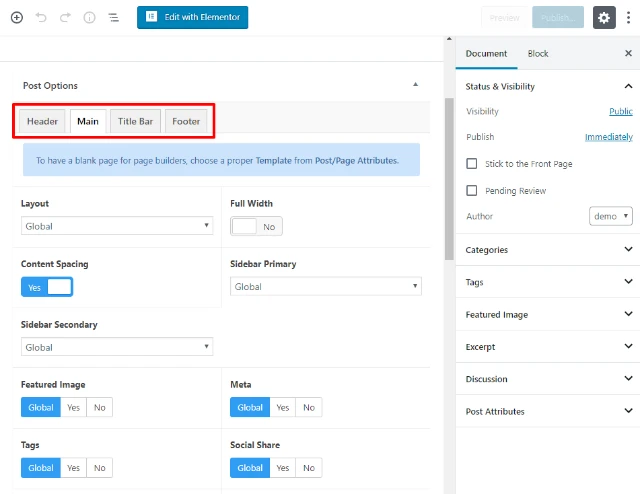Open the block navigation list icon
Image resolution: width=640 pixels, height=494 pixels.
(113, 18)
